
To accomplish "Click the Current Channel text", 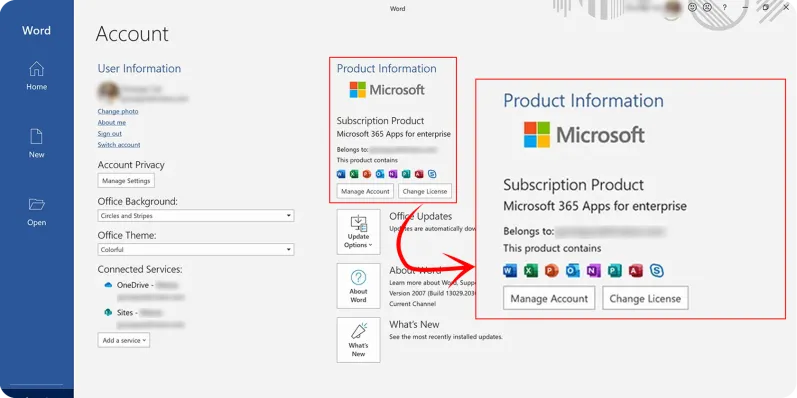I will [412, 304].
